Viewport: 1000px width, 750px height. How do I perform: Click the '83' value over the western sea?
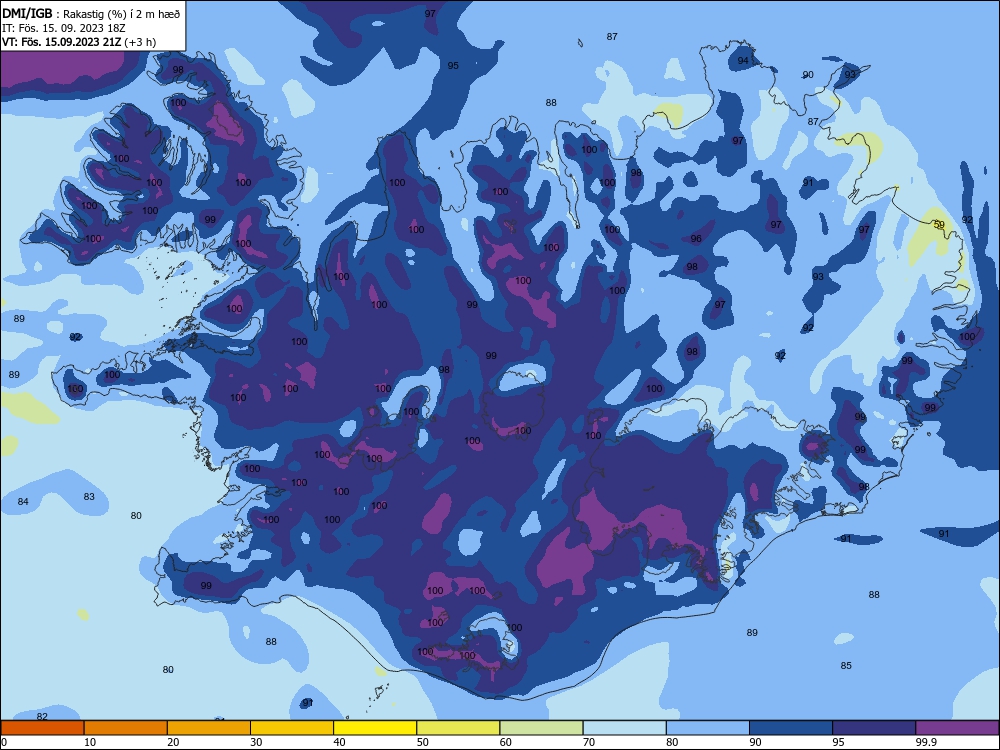click(x=89, y=496)
